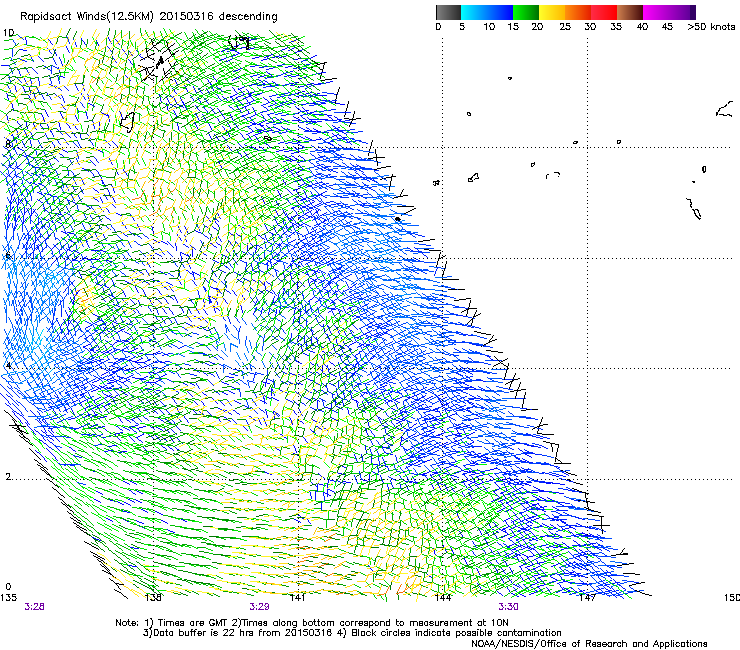
Task: Click the longitude label '141' on the bottom axis
Action: tap(297, 598)
